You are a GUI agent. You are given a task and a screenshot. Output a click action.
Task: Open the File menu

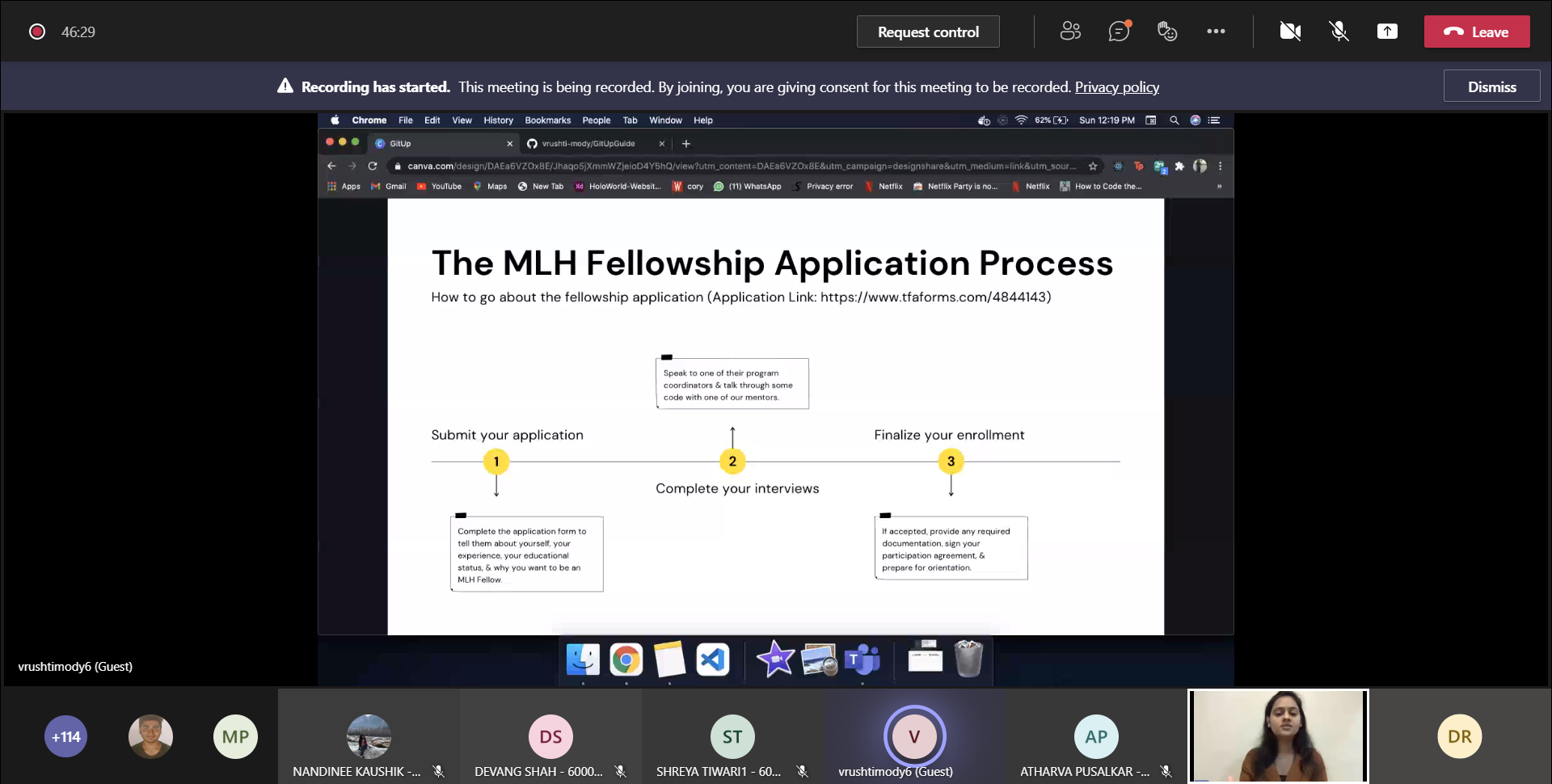[406, 120]
